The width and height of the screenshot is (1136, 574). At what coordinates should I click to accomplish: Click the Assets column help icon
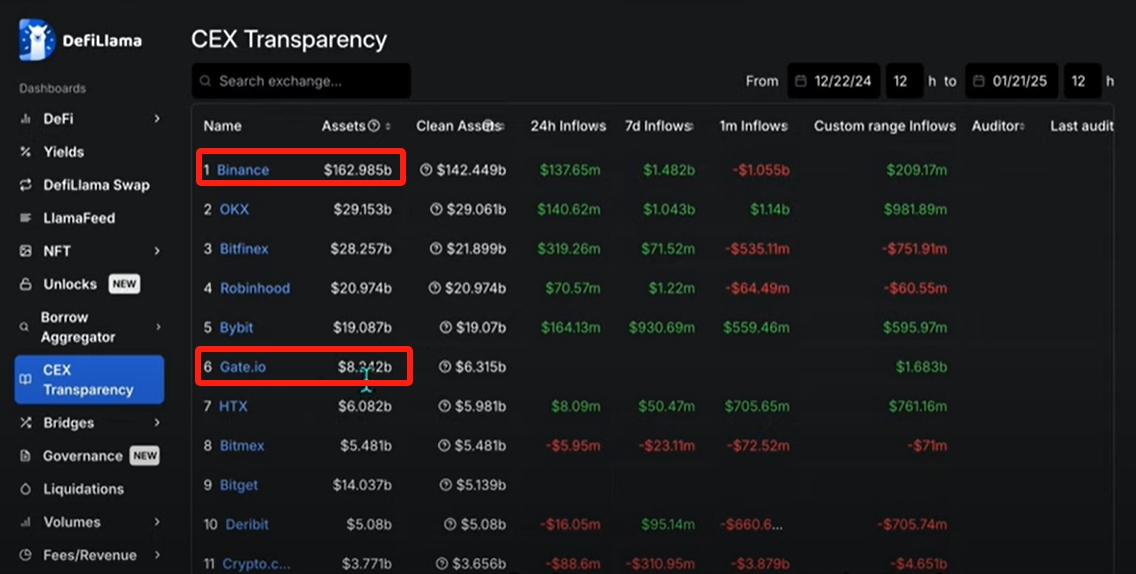pos(374,126)
